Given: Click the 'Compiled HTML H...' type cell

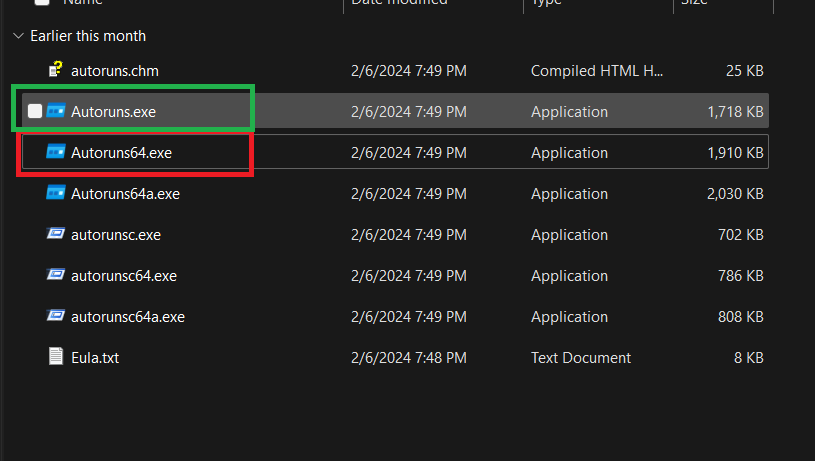Looking at the screenshot, I should pos(597,70).
